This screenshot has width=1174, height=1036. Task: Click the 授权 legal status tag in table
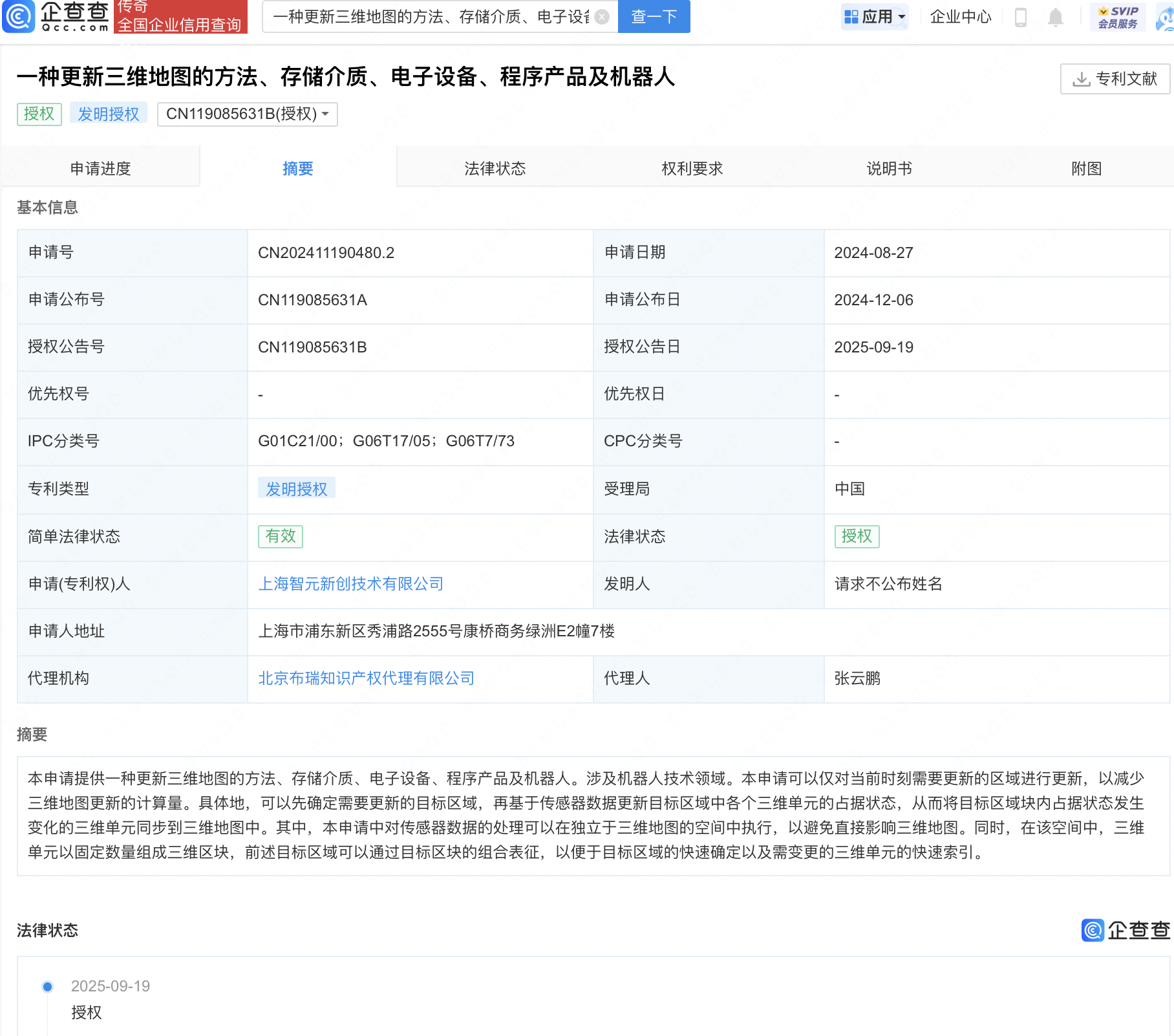[857, 536]
